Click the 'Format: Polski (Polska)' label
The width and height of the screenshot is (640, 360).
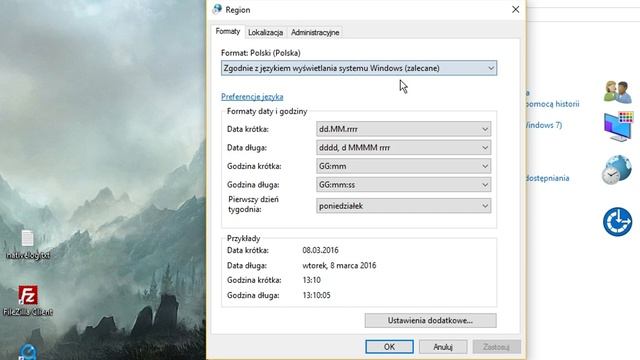point(260,53)
